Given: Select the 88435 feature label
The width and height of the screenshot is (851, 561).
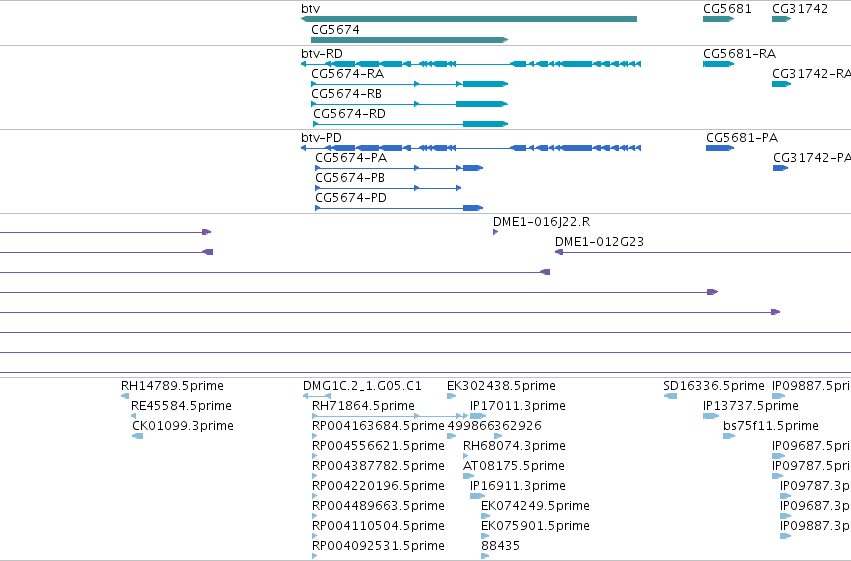Looking at the screenshot, I should coord(500,546).
